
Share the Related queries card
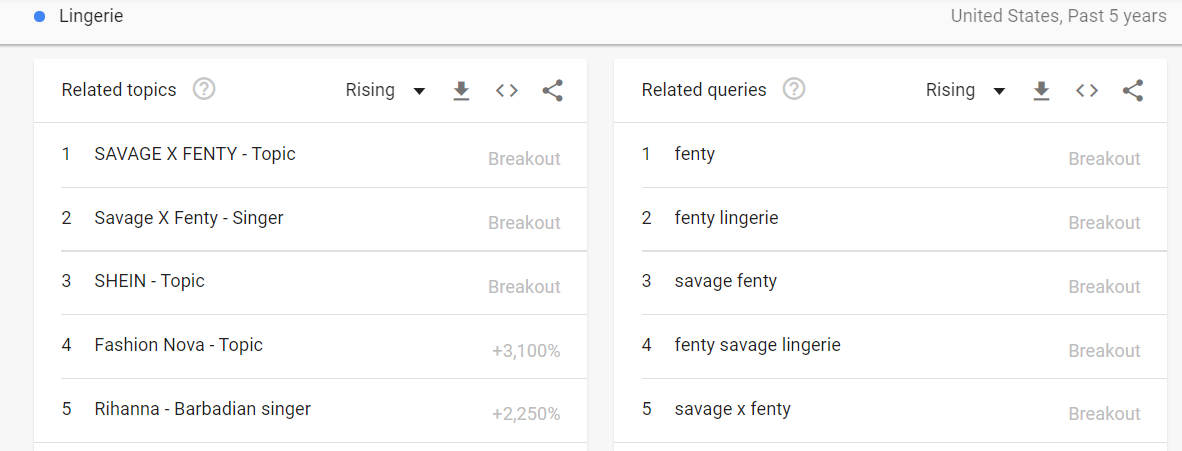1133,91
